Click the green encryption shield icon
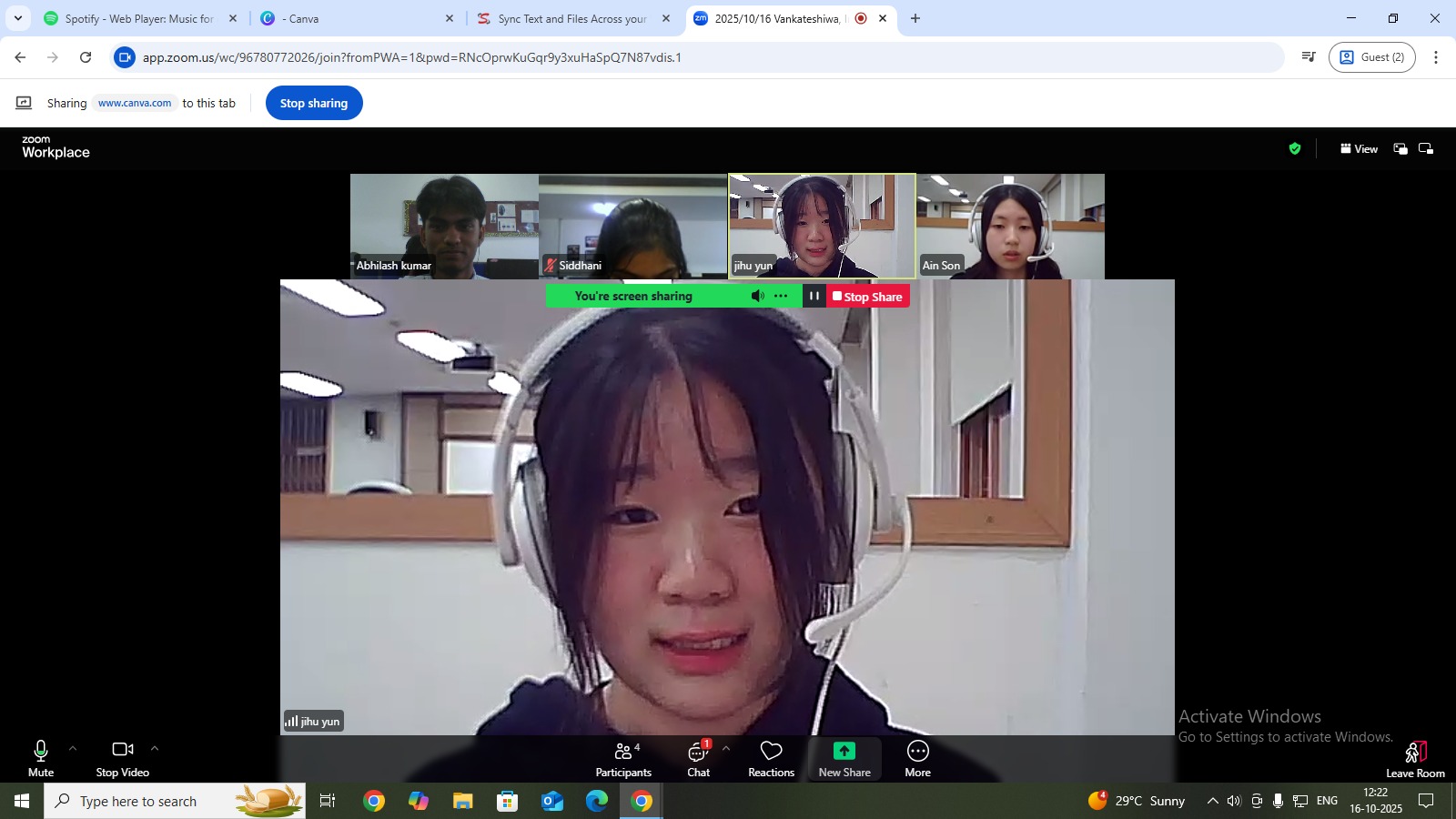Image resolution: width=1456 pixels, height=819 pixels. tap(1295, 148)
